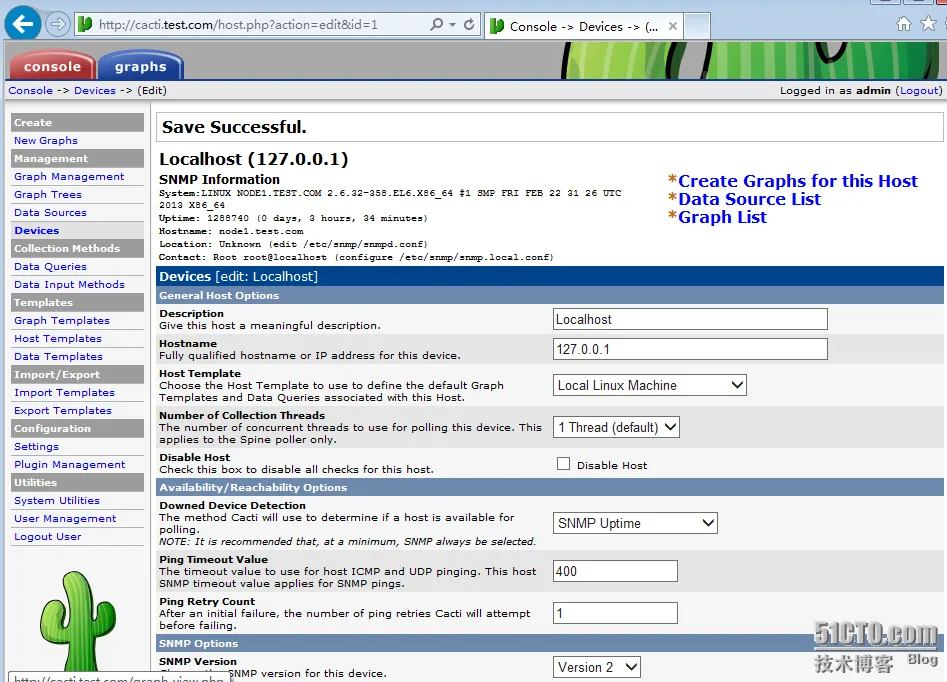Open the Downed Device Detection dropdown
Screen dimensions: 947x682
pyautogui.click(x=635, y=523)
